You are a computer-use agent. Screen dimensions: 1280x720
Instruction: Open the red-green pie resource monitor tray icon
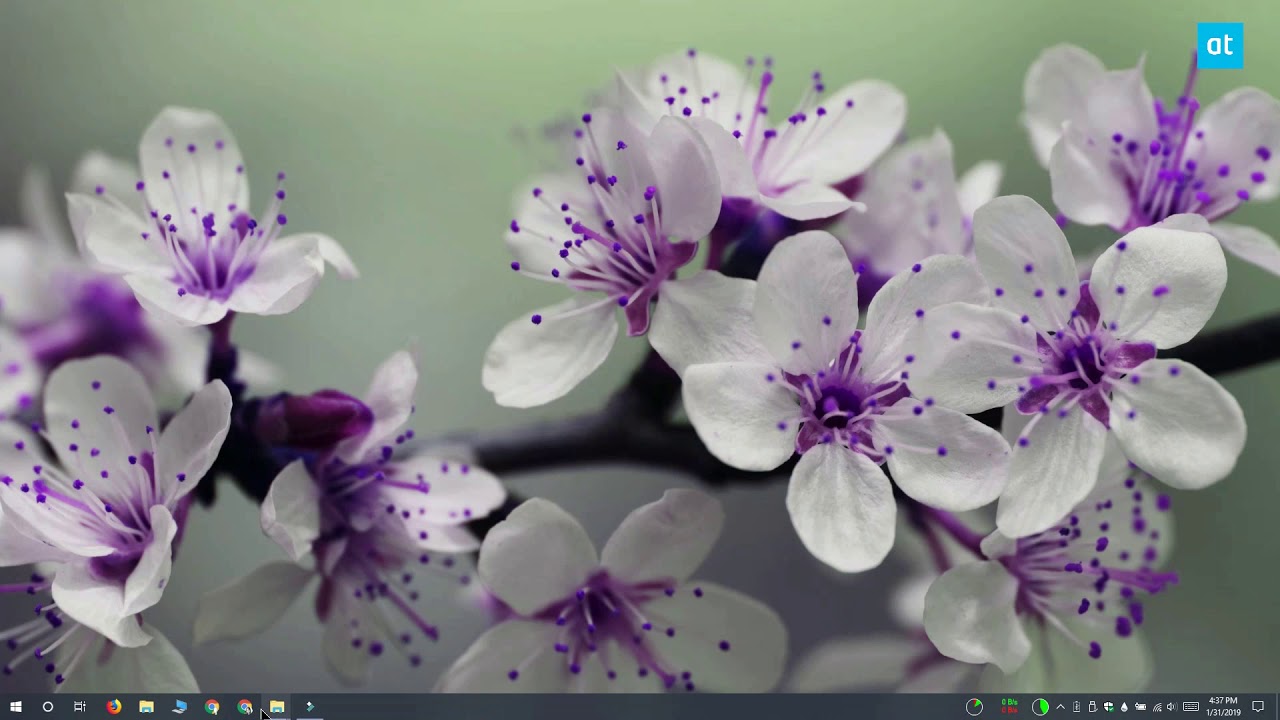coord(974,707)
